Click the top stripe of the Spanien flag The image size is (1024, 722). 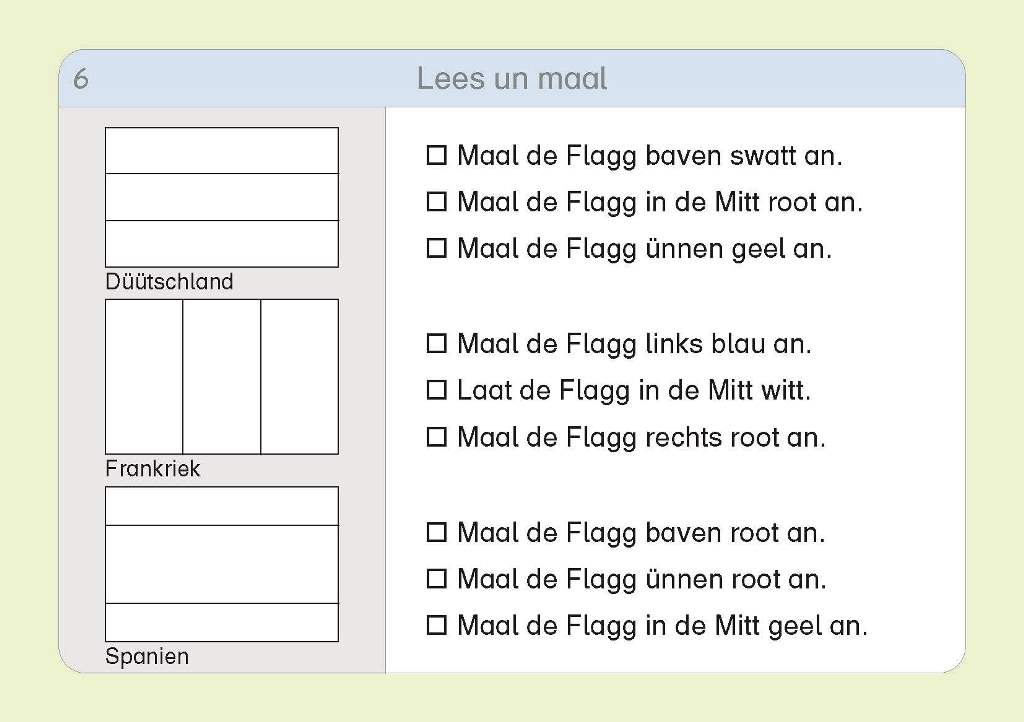pyautogui.click(x=221, y=506)
